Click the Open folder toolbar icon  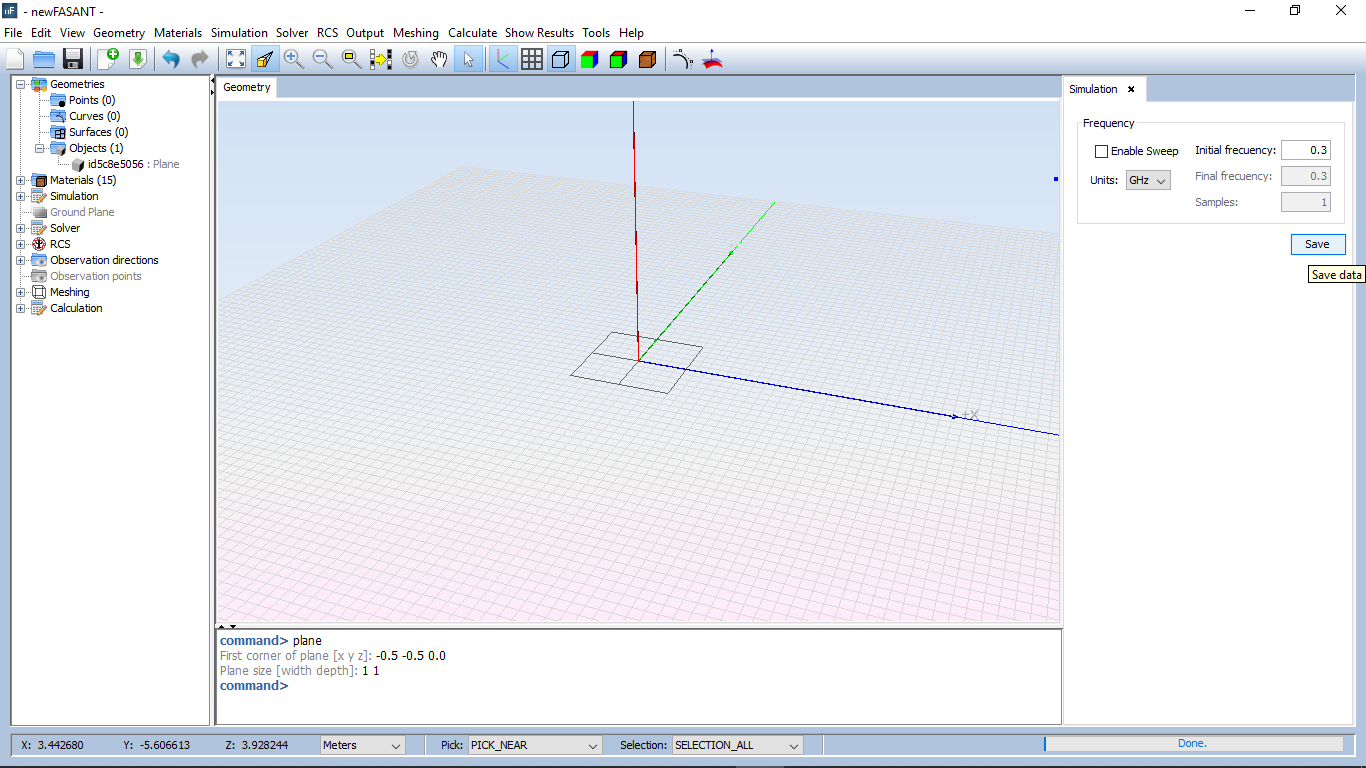click(x=44, y=59)
